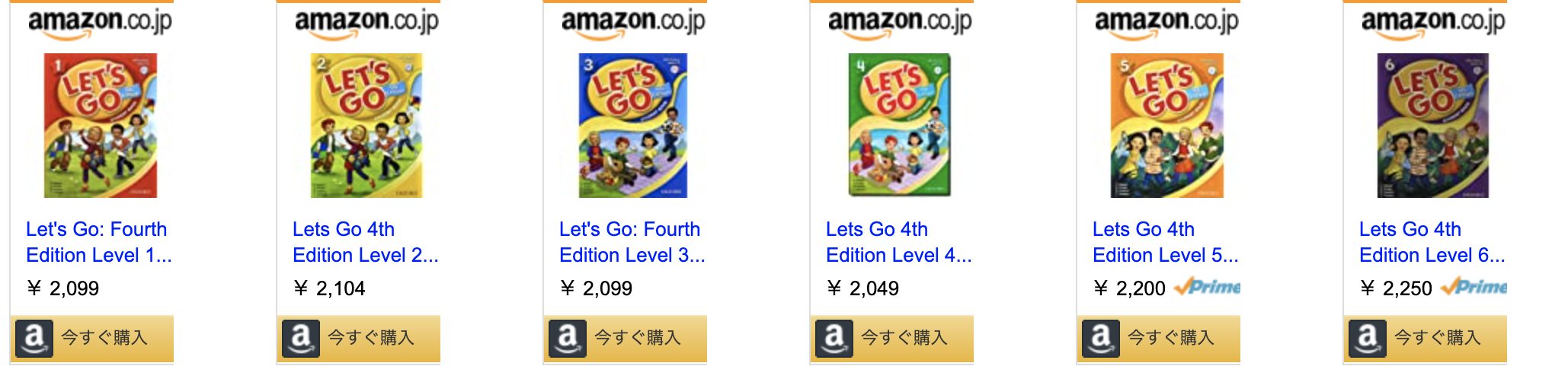This screenshot has height=379, width=1568.
Task: Click the Amazon 'a' icon under Level 4 book
Action: pos(834,338)
